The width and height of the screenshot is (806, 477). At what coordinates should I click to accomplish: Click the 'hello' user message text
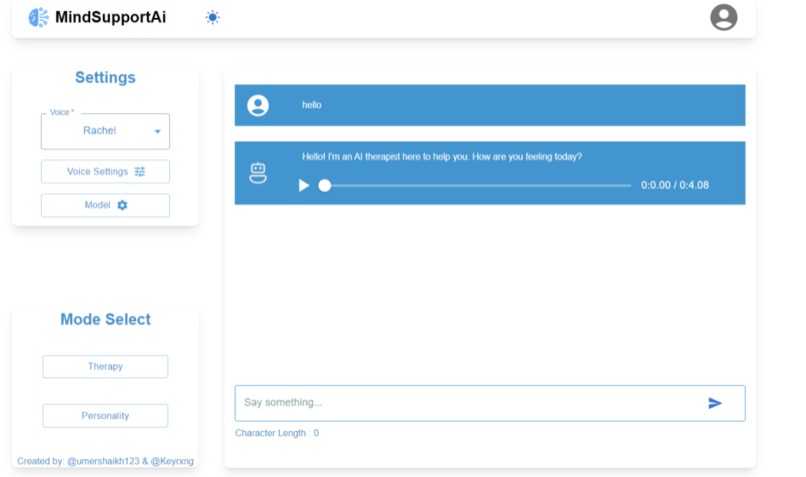312,105
